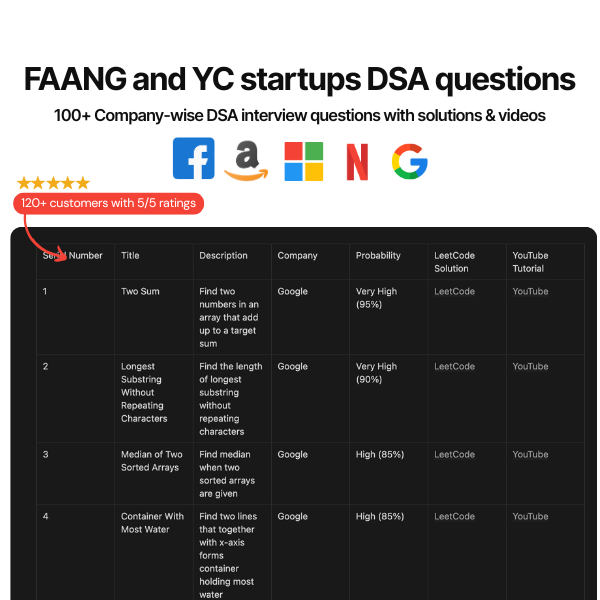Image resolution: width=600 pixels, height=600 pixels.
Task: Click the five gold stars rating
Action: (53, 183)
